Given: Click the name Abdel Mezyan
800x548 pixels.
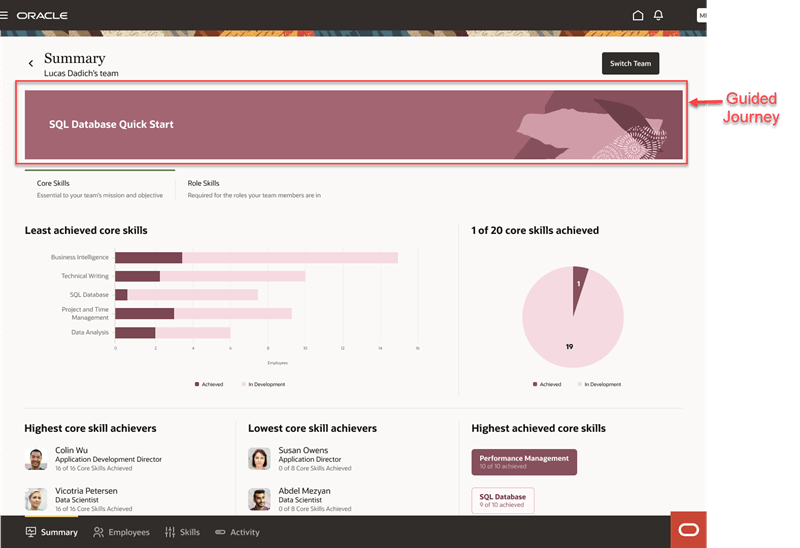Looking at the screenshot, I should 304,491.
